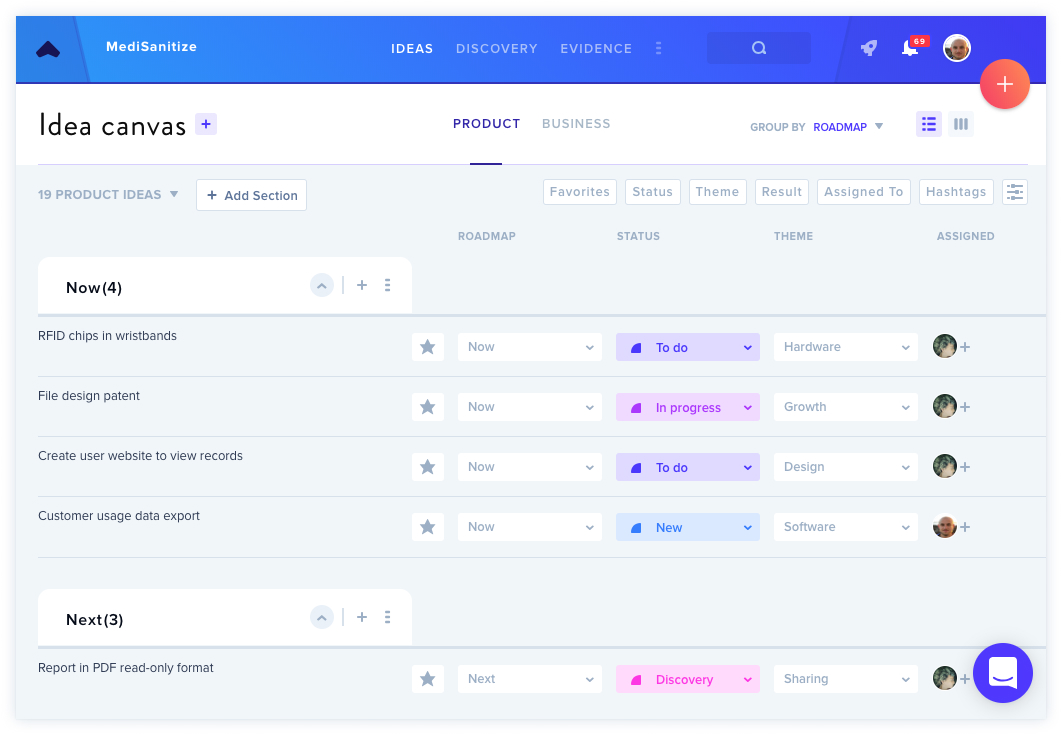Add assignee to File design patent
Image resolution: width=1062 pixels, height=735 pixels.
tap(965, 407)
